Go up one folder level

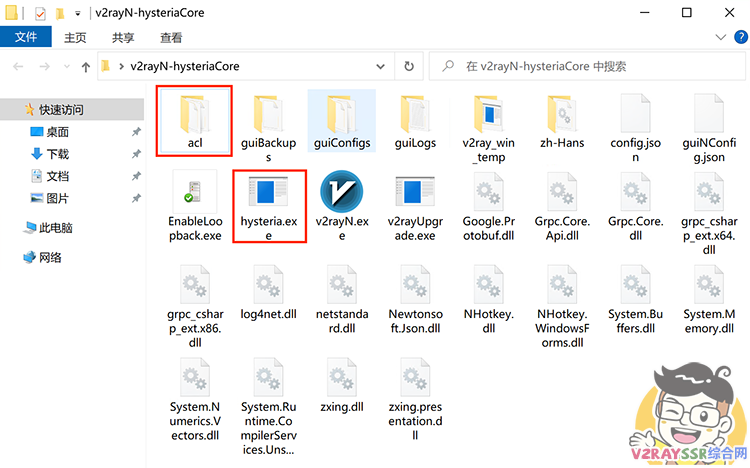coord(85,67)
